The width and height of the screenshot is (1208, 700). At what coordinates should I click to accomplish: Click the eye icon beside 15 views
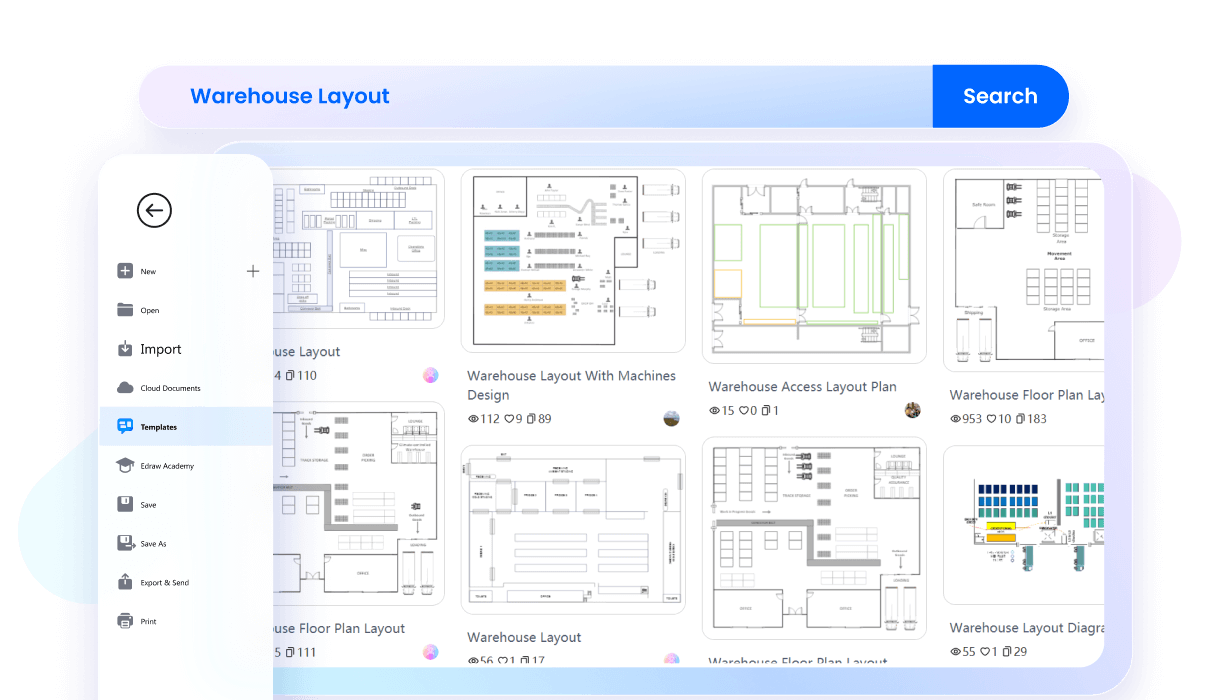click(714, 411)
